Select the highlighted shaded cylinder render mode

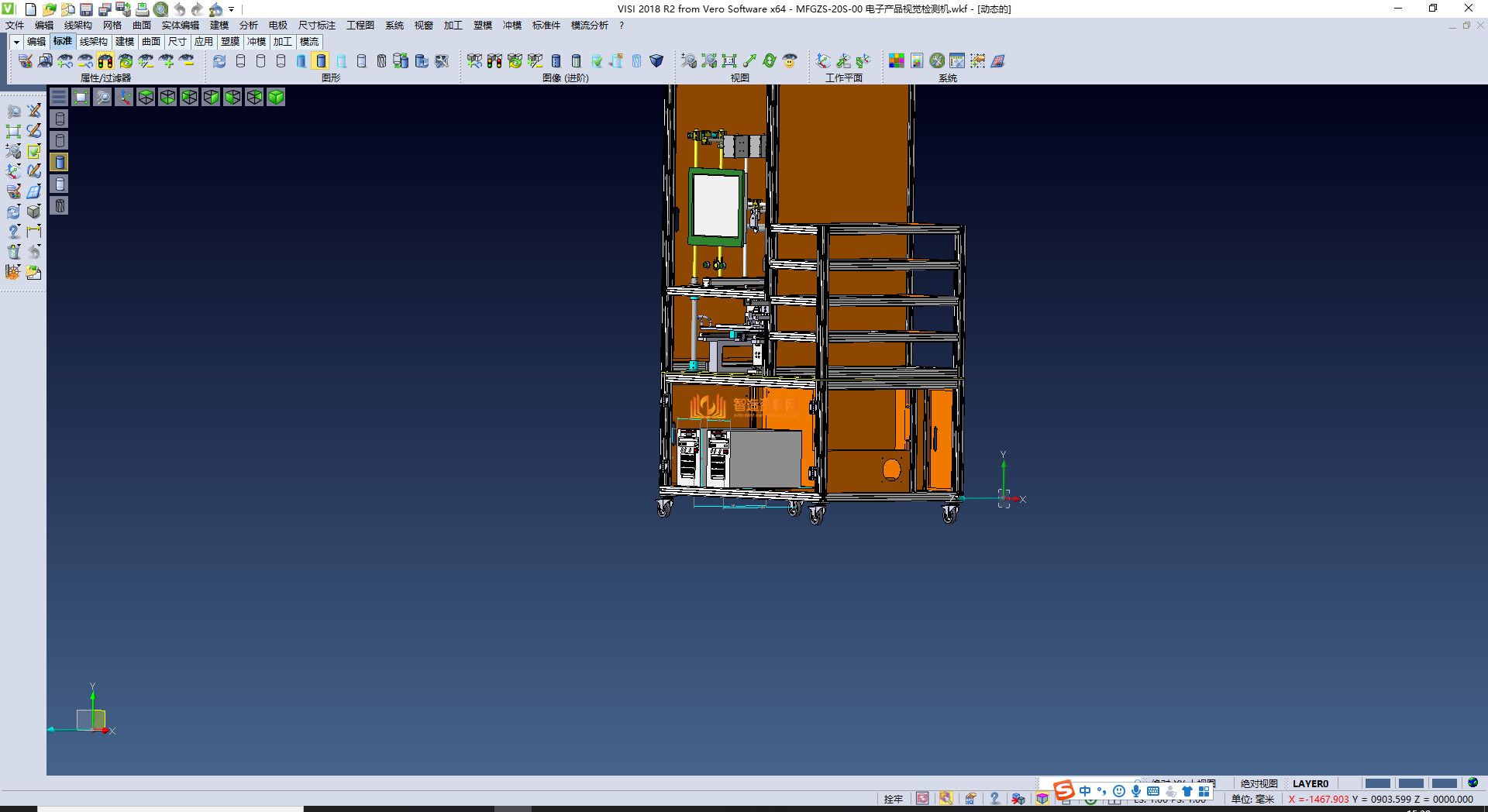click(x=321, y=61)
